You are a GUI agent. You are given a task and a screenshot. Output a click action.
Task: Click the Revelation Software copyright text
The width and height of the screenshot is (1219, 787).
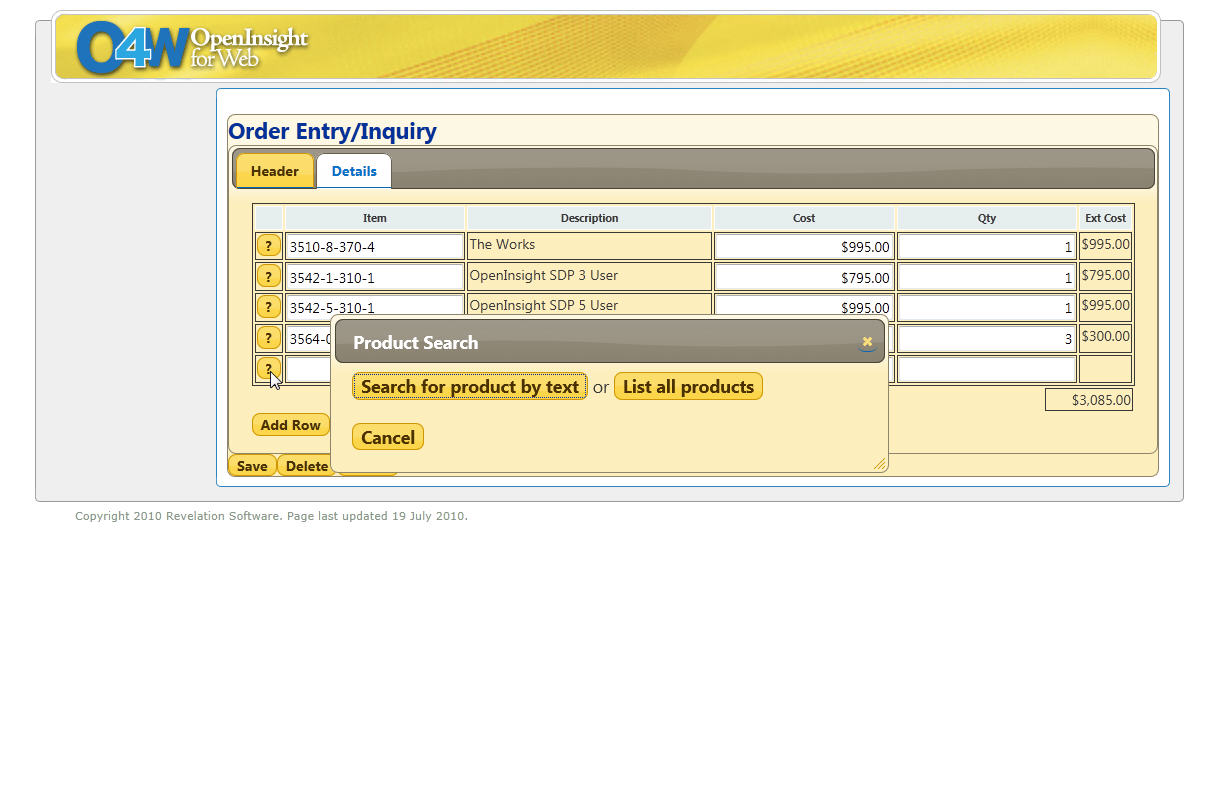(x=271, y=516)
